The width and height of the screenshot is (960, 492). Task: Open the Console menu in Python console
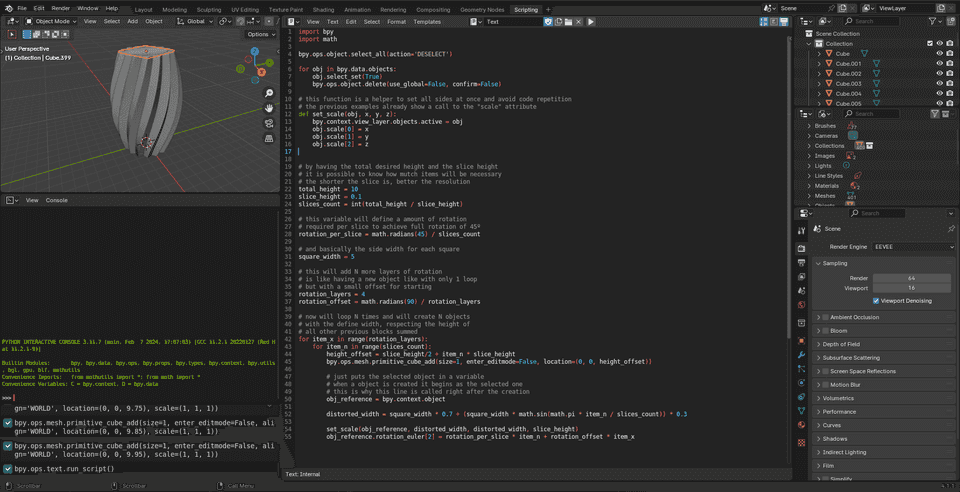click(57, 200)
